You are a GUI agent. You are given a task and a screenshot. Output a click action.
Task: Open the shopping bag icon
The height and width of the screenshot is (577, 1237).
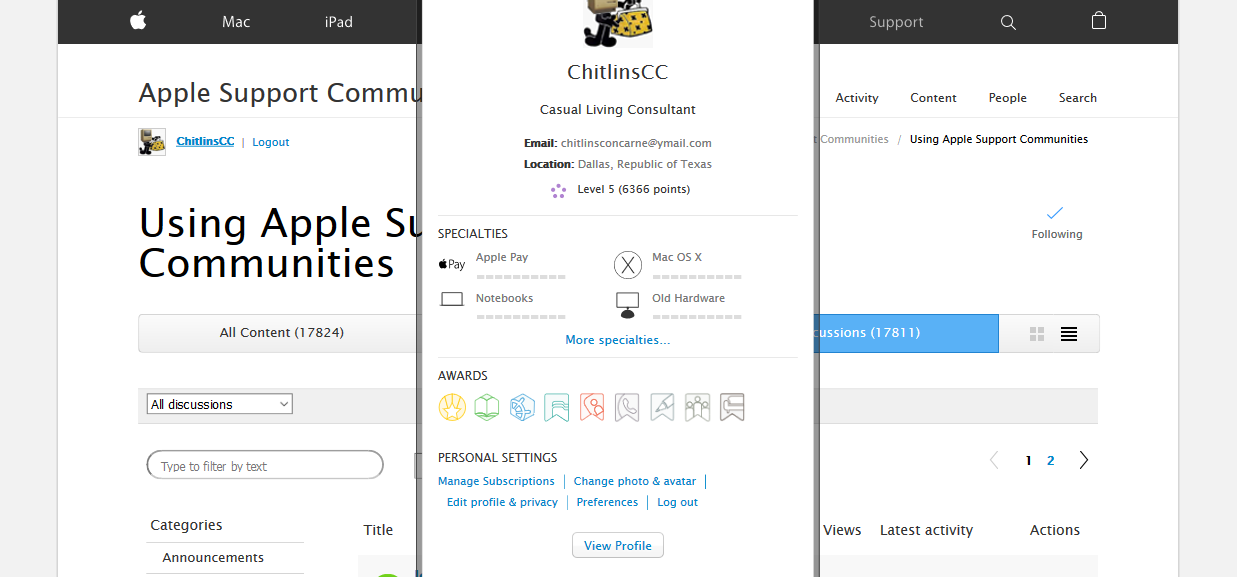click(x=1098, y=20)
